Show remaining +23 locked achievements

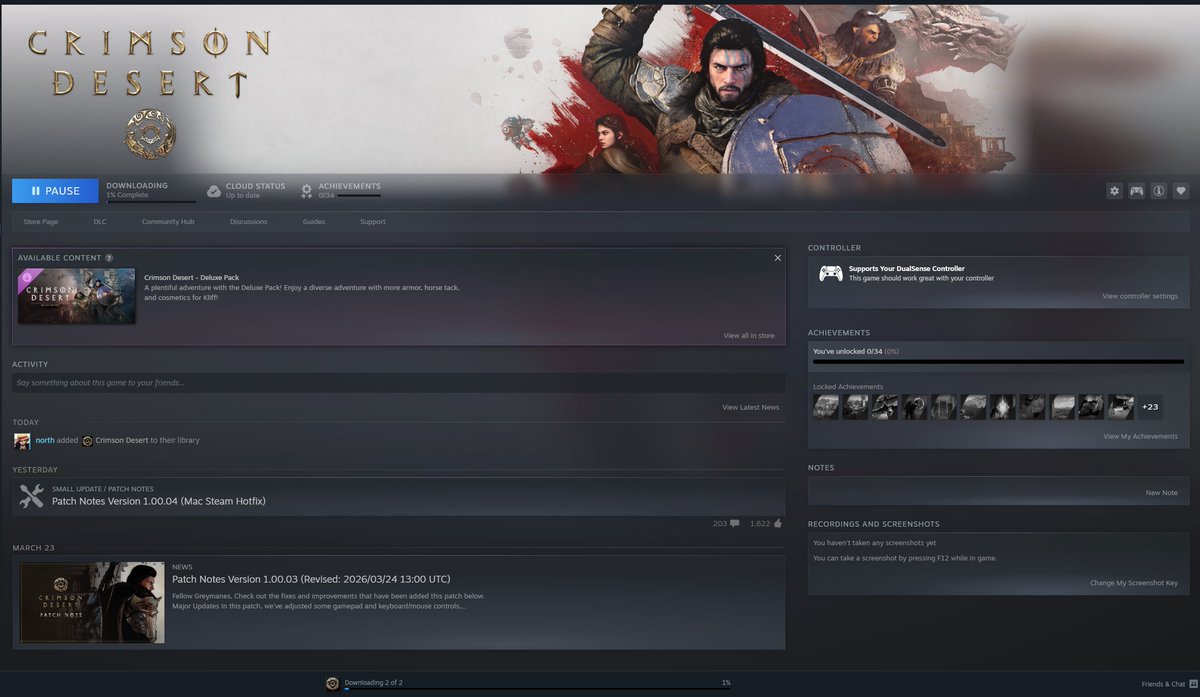[x=1150, y=407]
